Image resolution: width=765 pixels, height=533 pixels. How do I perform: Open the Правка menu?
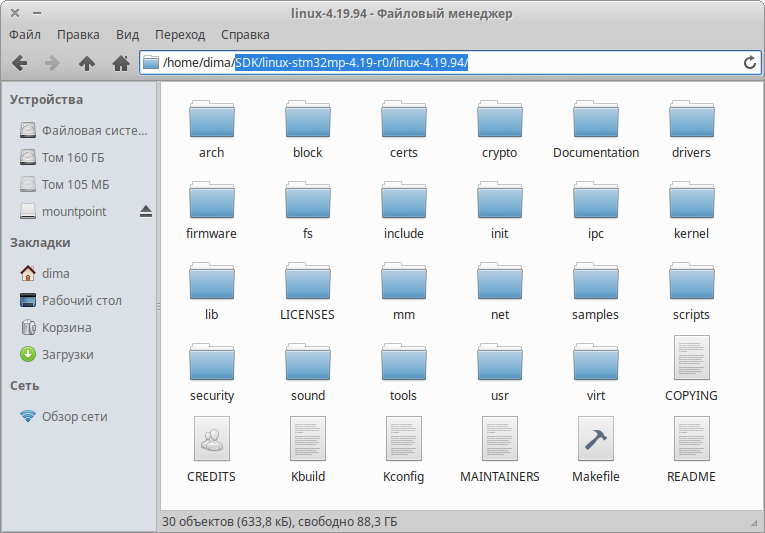click(x=78, y=35)
